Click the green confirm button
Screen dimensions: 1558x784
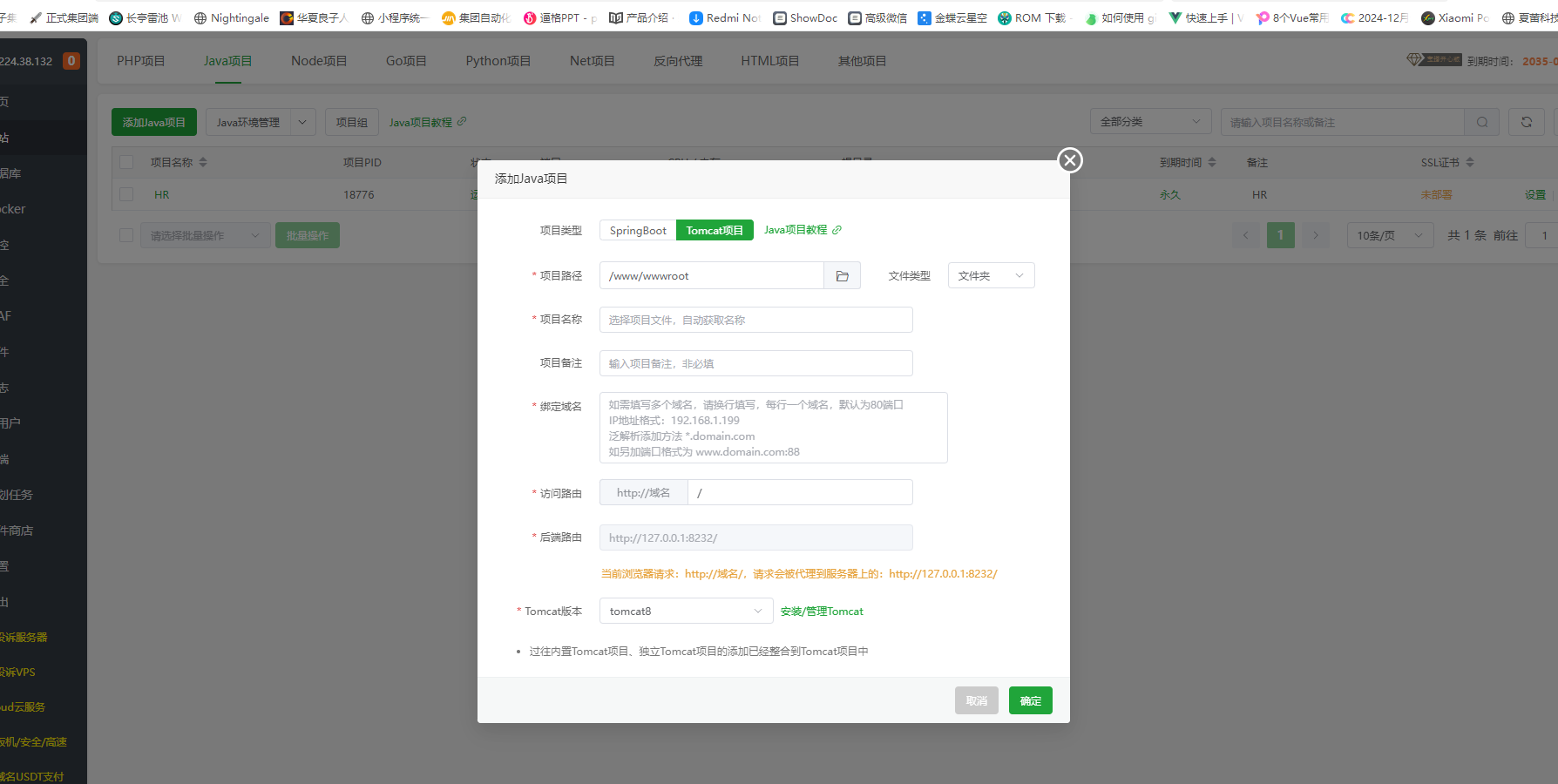point(1030,700)
